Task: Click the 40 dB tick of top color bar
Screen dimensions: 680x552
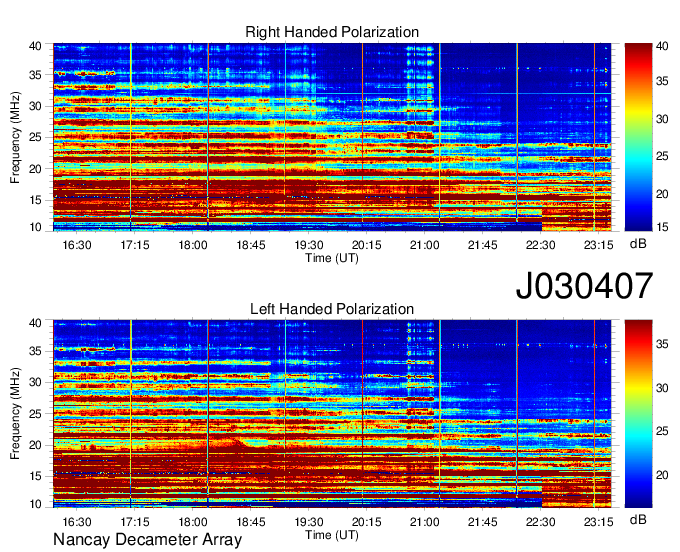Action: 662,46
